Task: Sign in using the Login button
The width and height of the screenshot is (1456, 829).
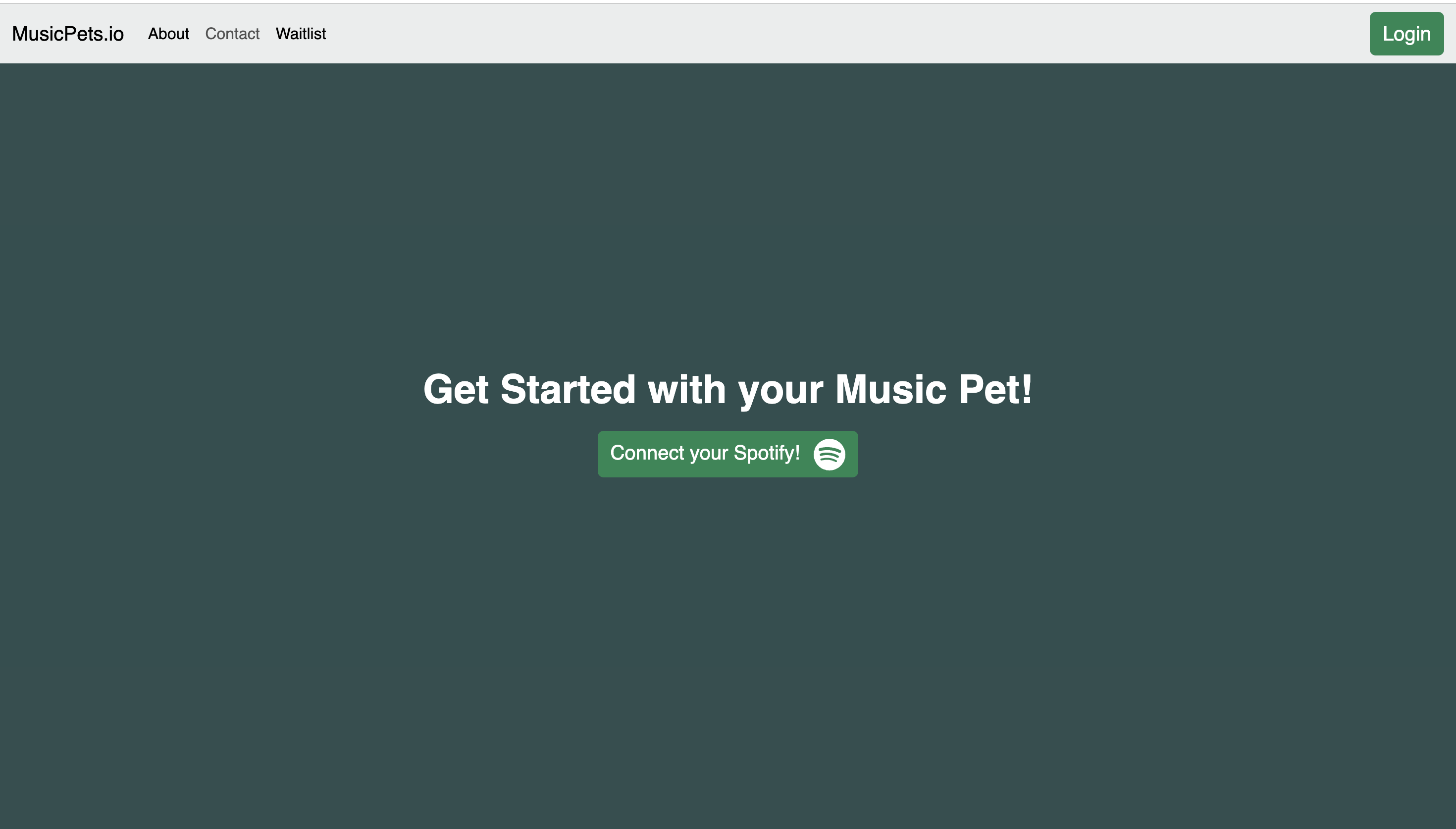Action: click(x=1406, y=34)
